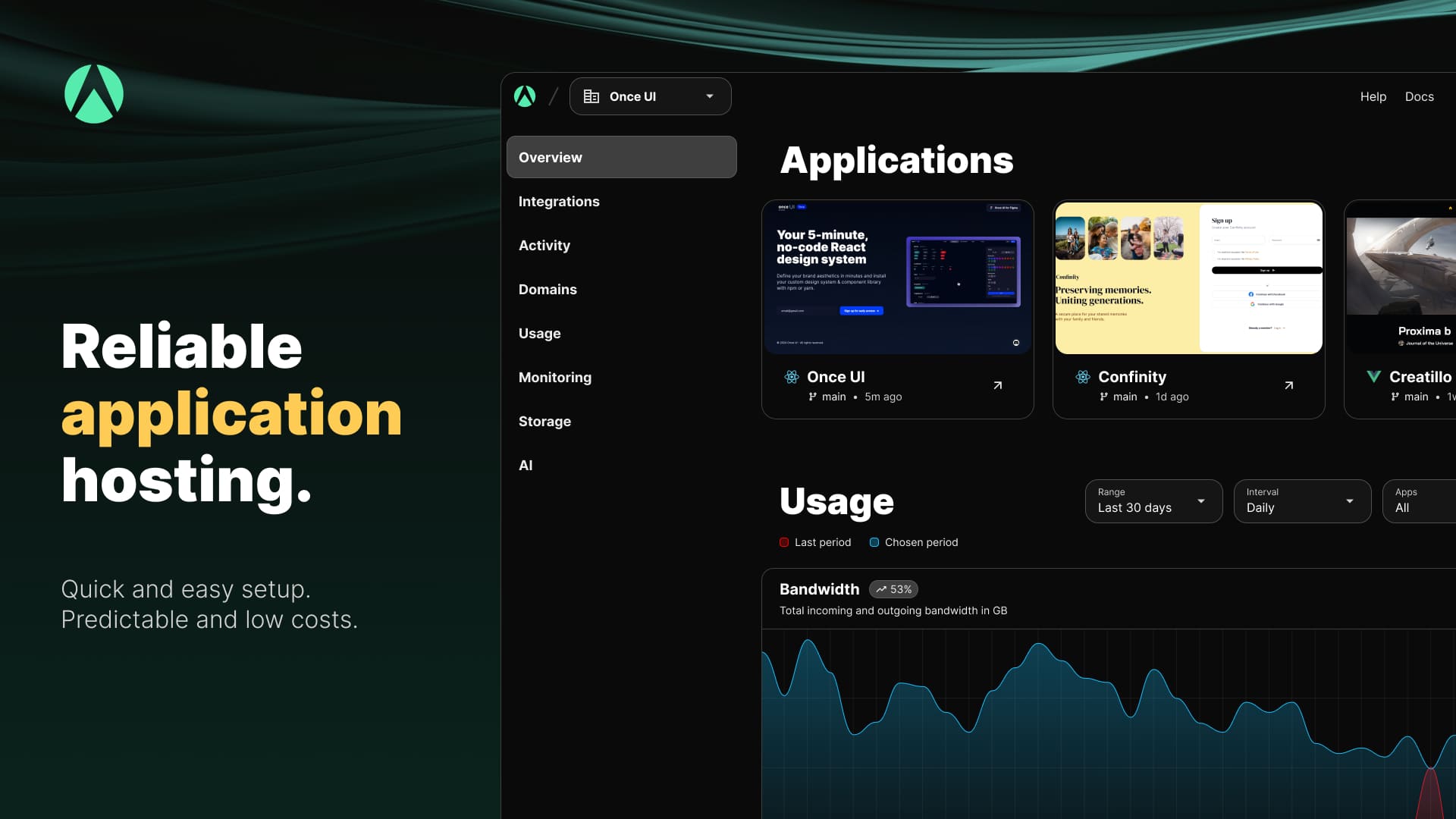Viewport: 1456px width, 819px height.
Task: Open the Interval Daily dropdown
Action: (1302, 501)
